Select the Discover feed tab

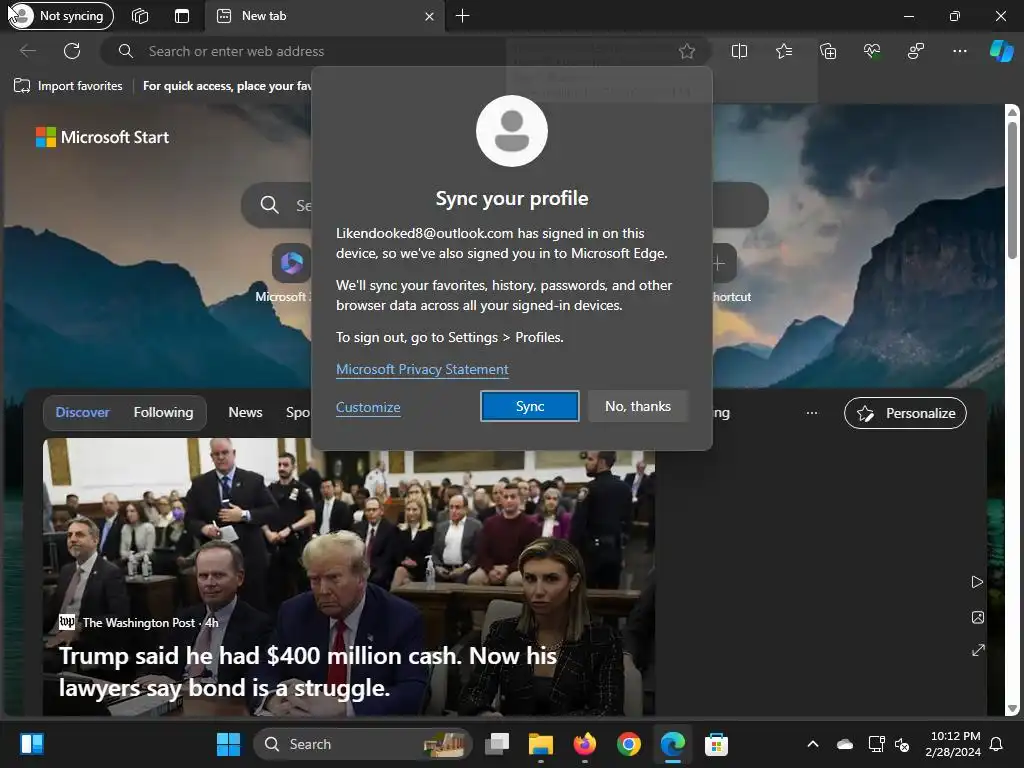[x=82, y=413]
